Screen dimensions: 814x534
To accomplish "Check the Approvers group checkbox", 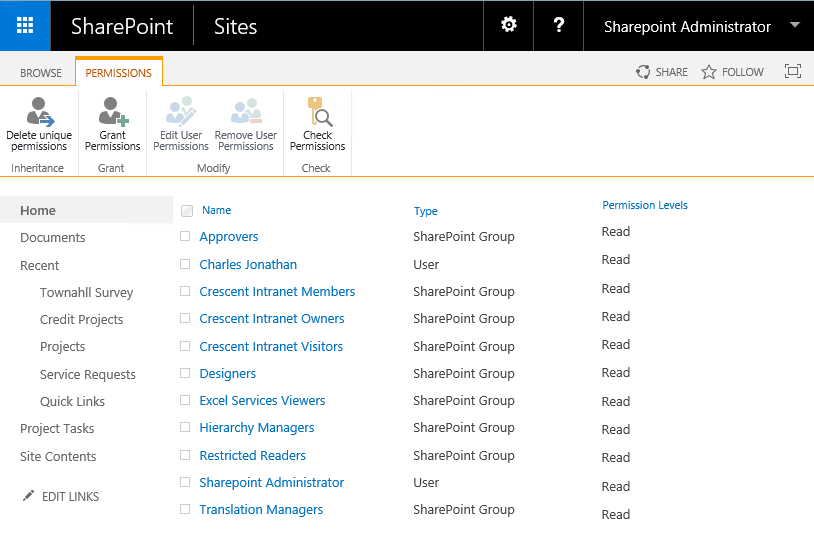I will (185, 237).
